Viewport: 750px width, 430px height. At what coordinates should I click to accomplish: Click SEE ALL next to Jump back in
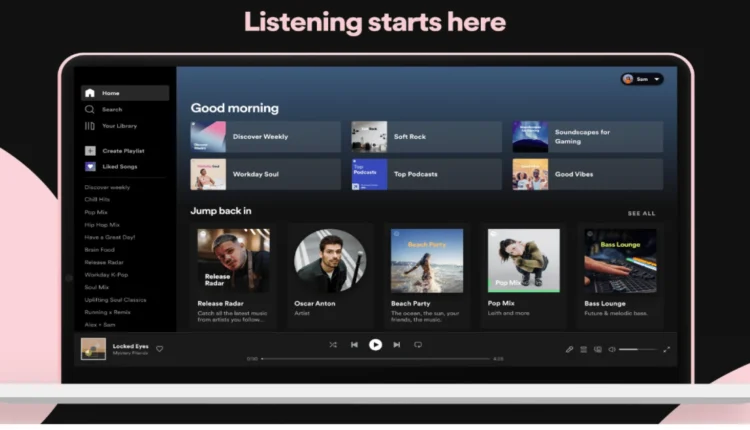click(x=641, y=213)
